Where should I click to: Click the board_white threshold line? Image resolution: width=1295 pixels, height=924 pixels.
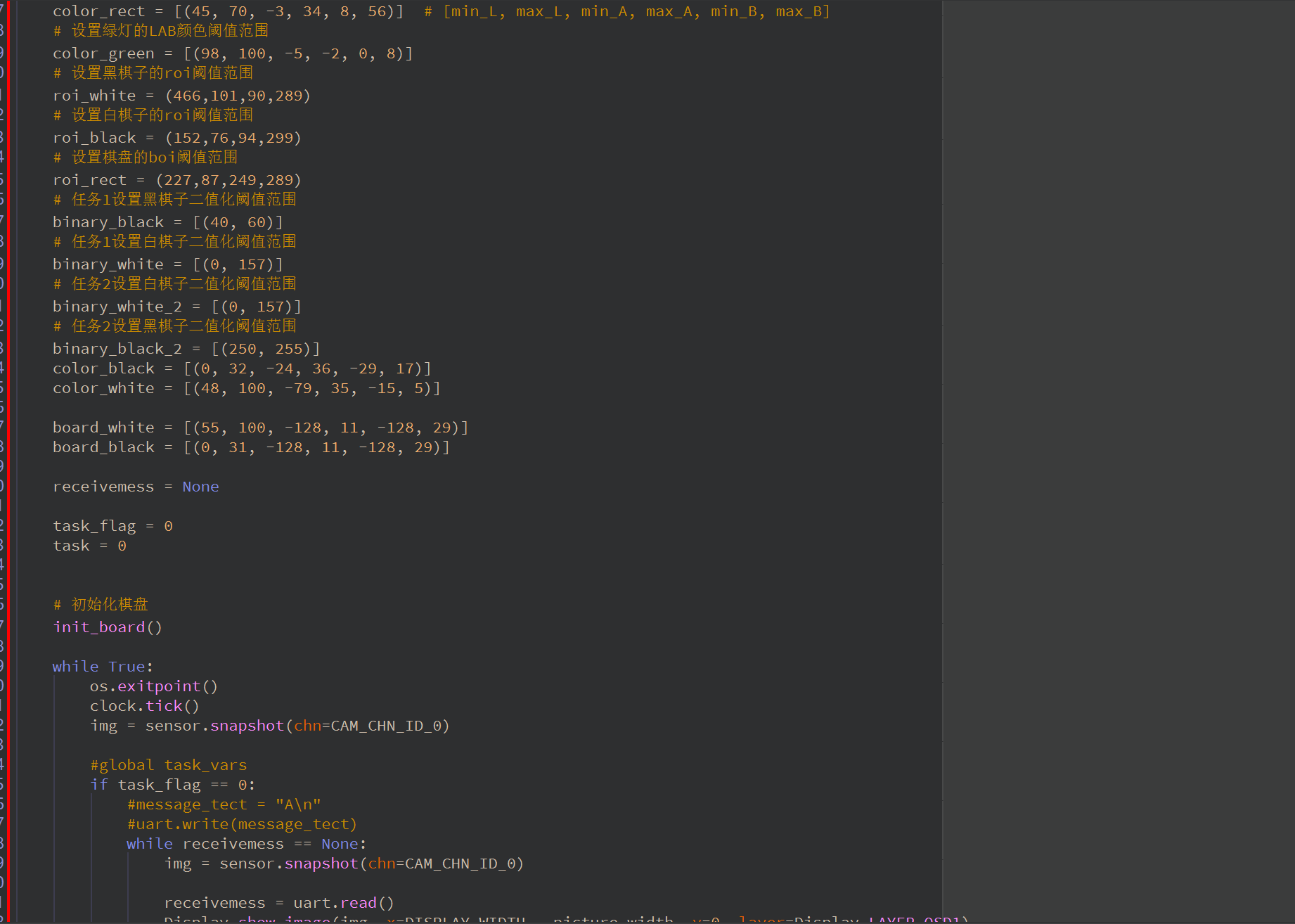pos(260,428)
